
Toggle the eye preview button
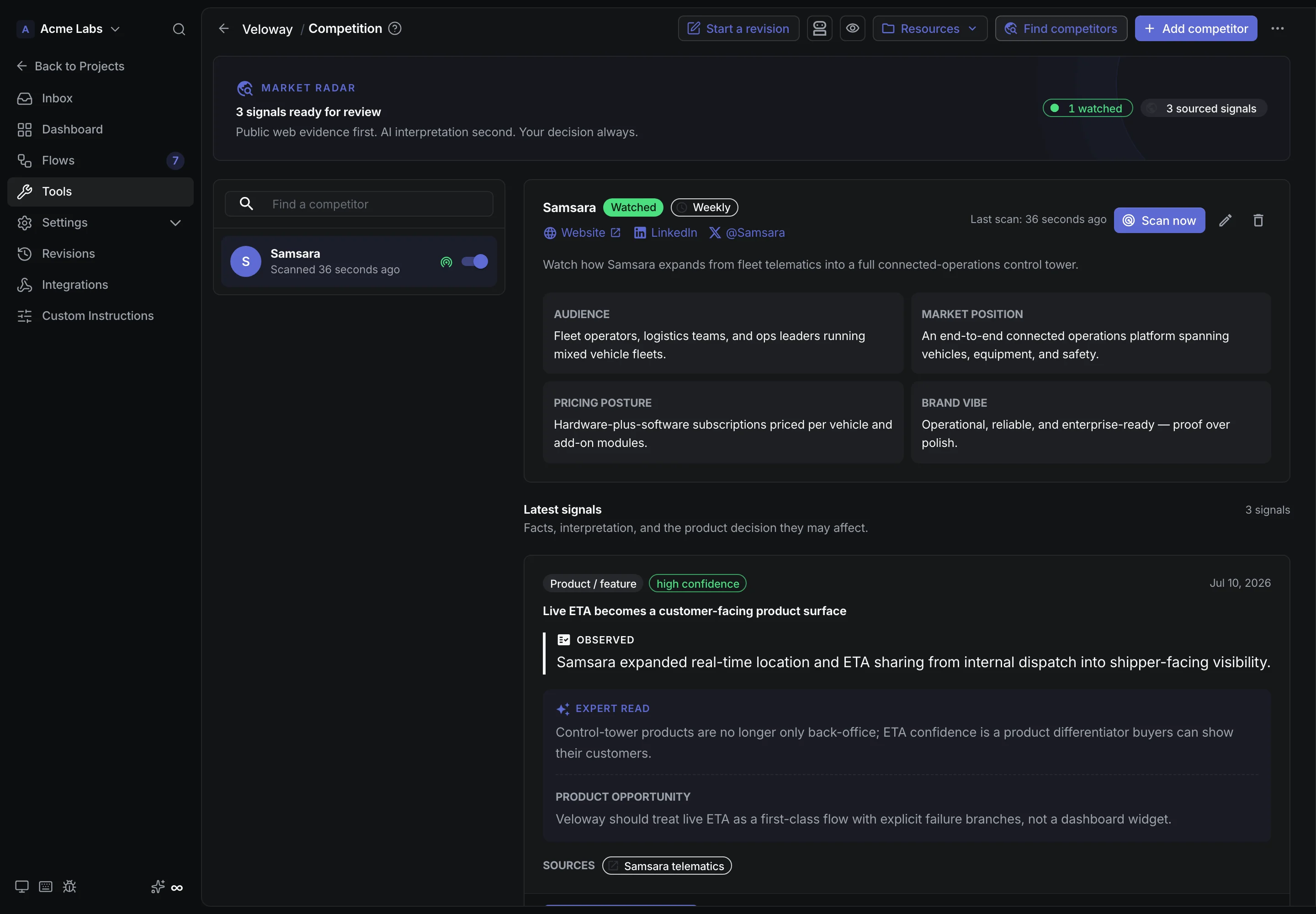pyautogui.click(x=852, y=29)
